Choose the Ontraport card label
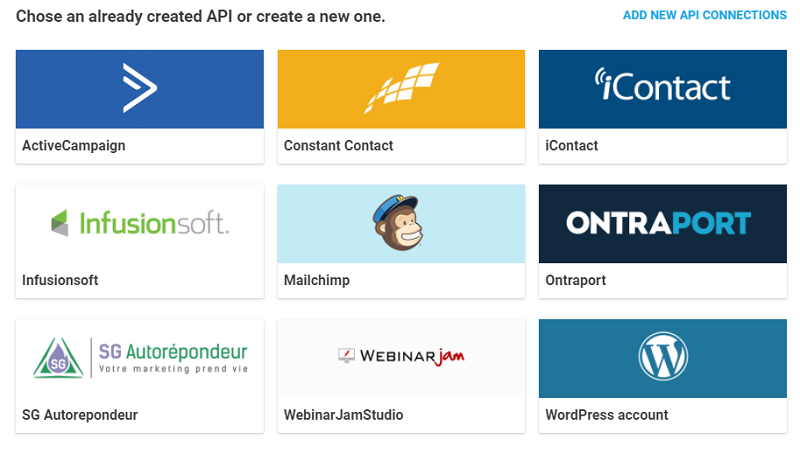 tap(576, 281)
